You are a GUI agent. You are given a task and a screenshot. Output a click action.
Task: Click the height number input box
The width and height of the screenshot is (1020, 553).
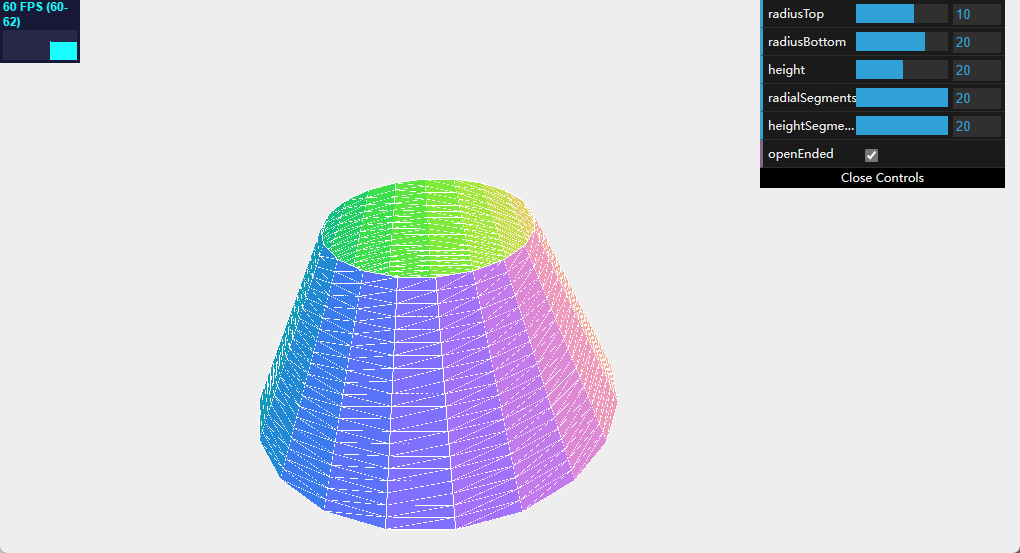(976, 70)
